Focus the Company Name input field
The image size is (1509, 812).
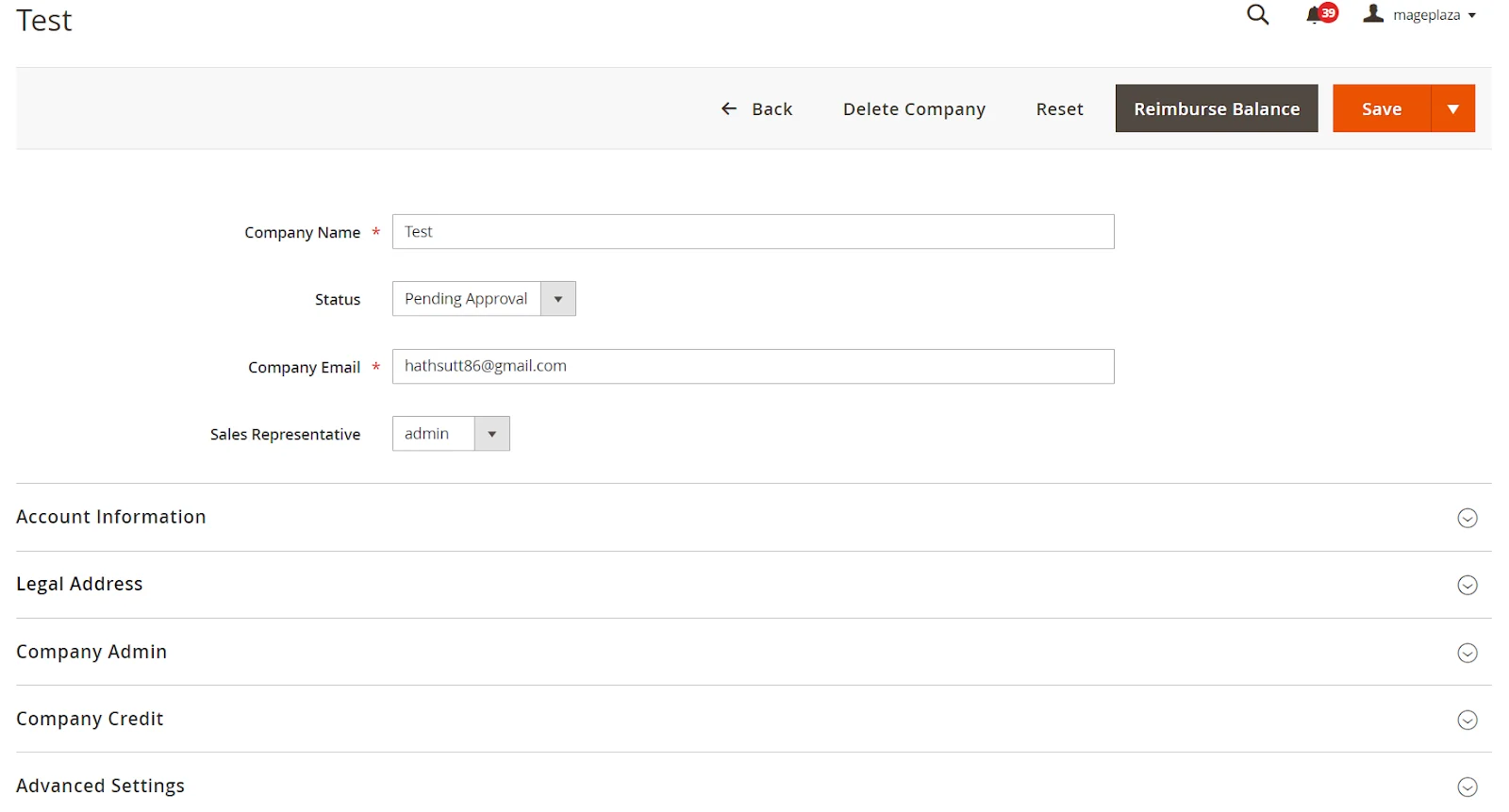click(752, 232)
